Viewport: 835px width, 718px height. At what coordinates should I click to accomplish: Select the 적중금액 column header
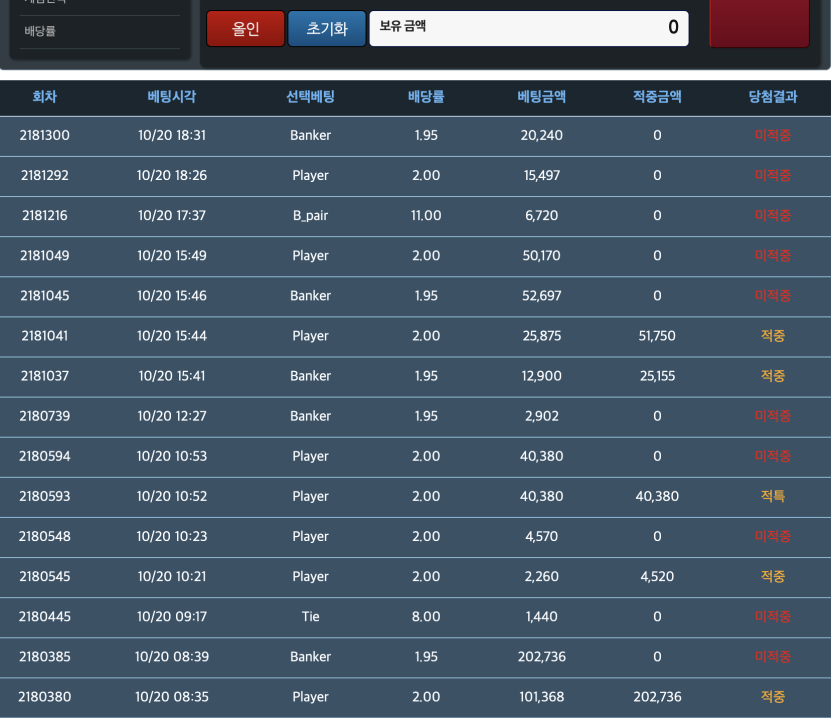click(x=657, y=97)
